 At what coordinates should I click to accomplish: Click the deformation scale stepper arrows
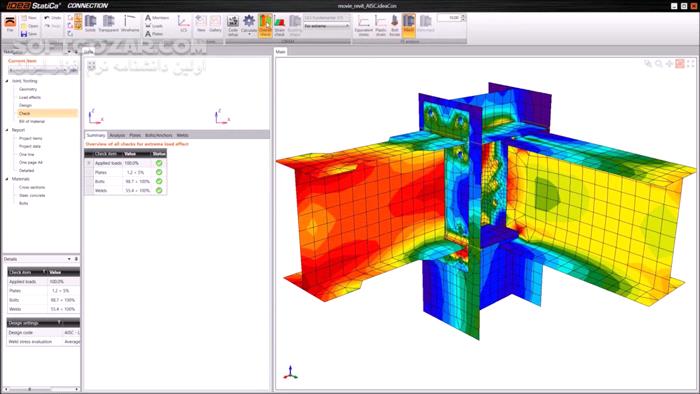coord(463,17)
